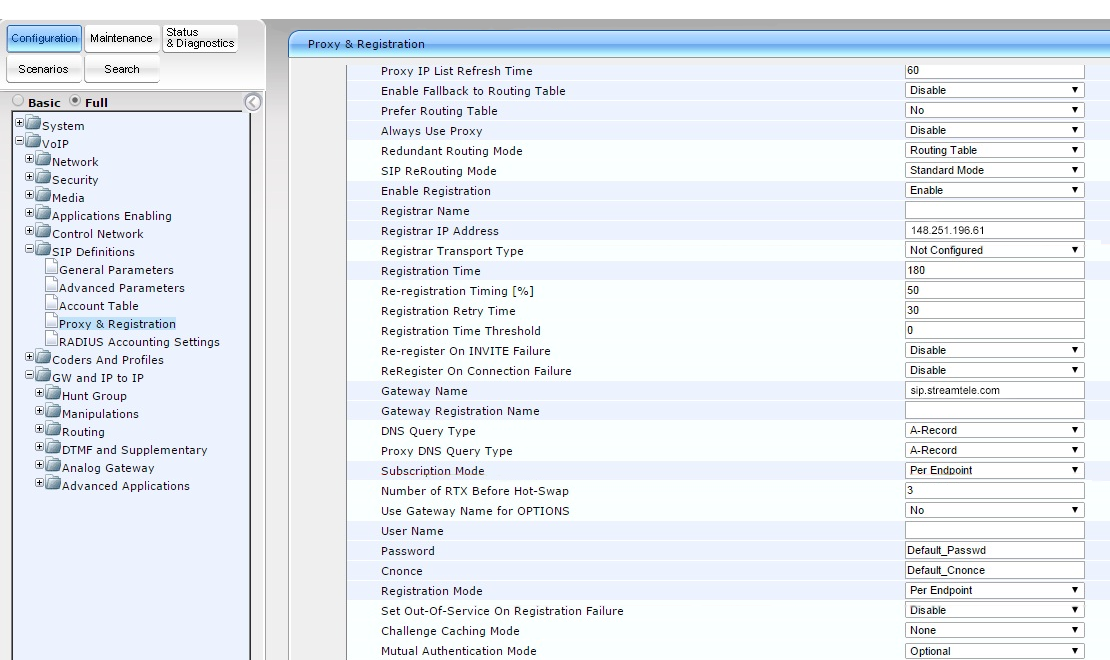1110x660 pixels.
Task: Select the Basic view radio button
Action: click(x=19, y=103)
